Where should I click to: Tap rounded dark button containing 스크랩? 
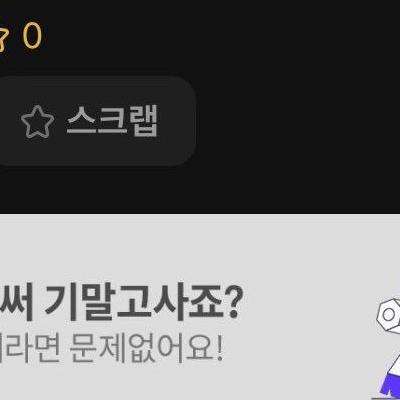tap(95, 121)
